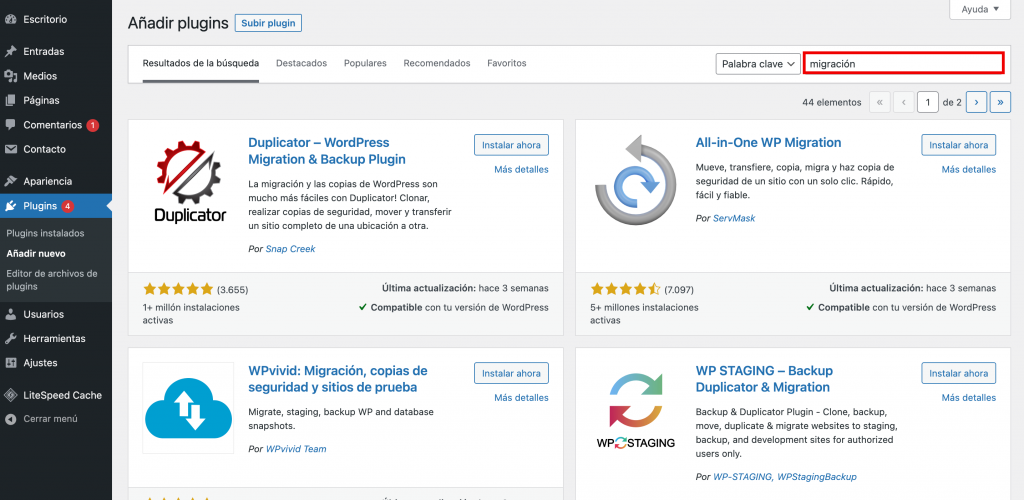1024x500 pixels.
Task: Open the Favoritos tab
Action: pyautogui.click(x=506, y=63)
